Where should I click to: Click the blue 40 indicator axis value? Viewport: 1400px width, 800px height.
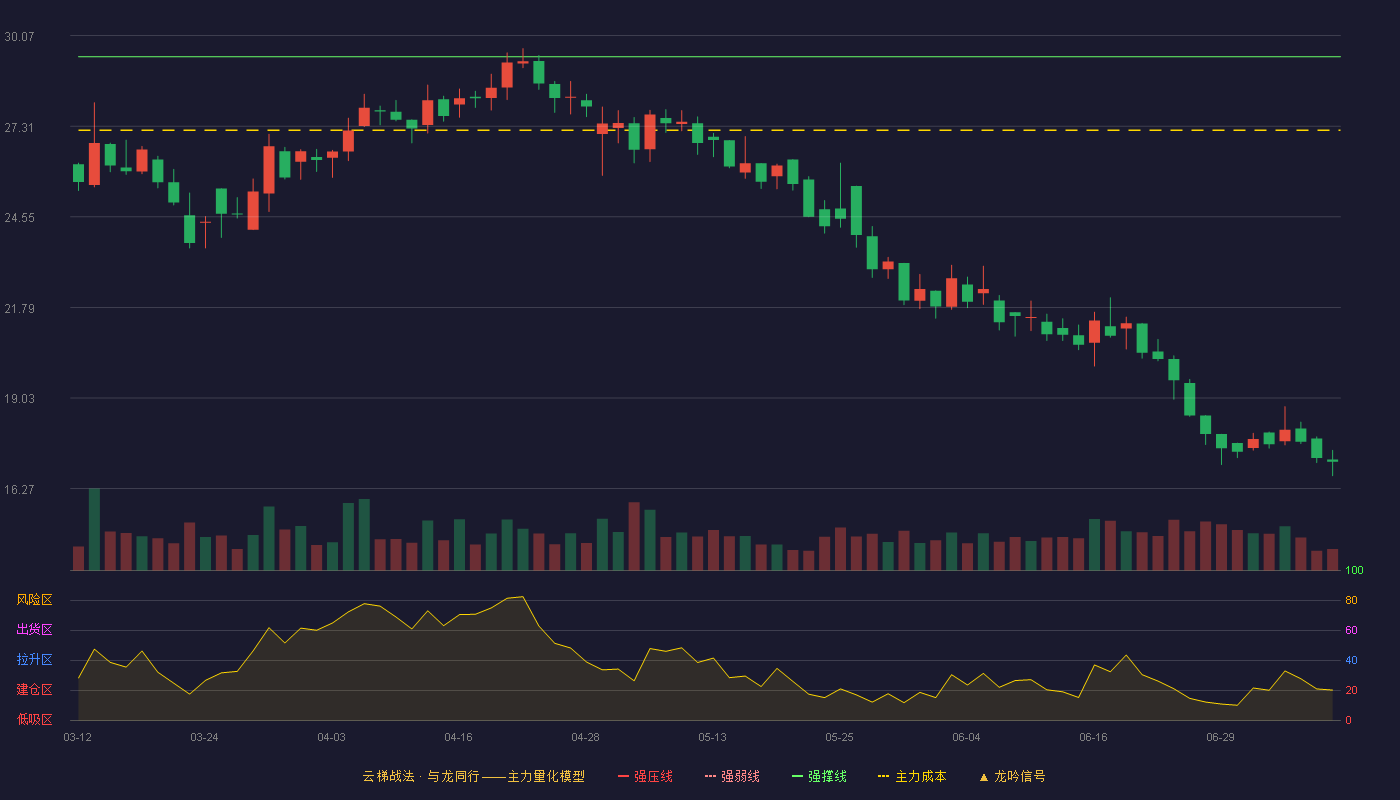click(x=1351, y=660)
